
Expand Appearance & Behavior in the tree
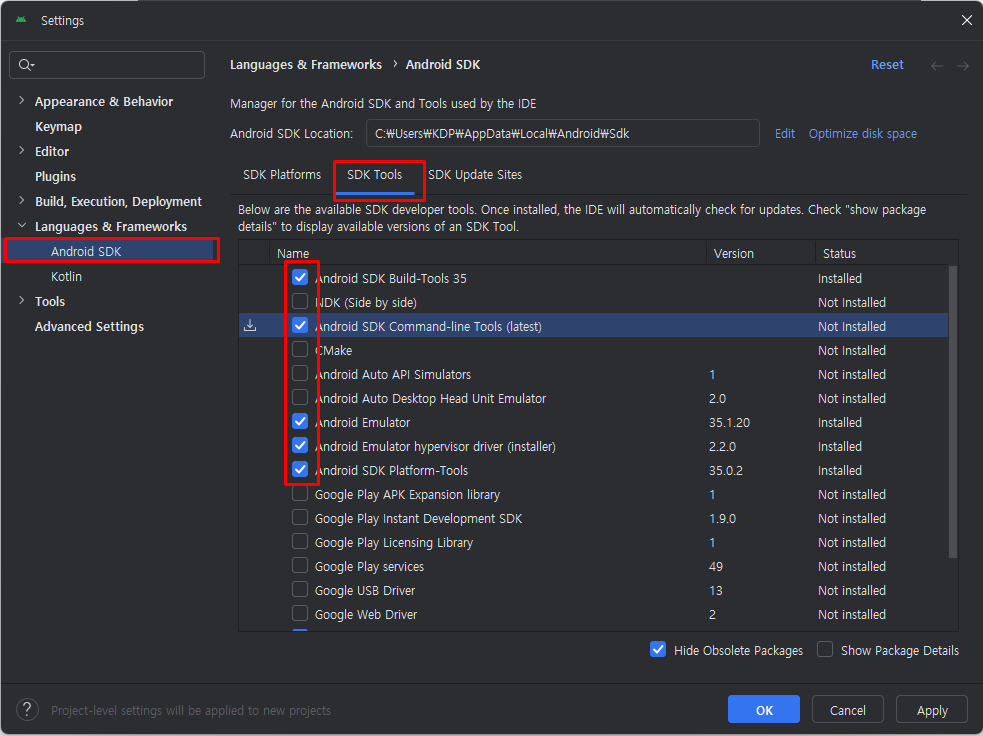[22, 100]
